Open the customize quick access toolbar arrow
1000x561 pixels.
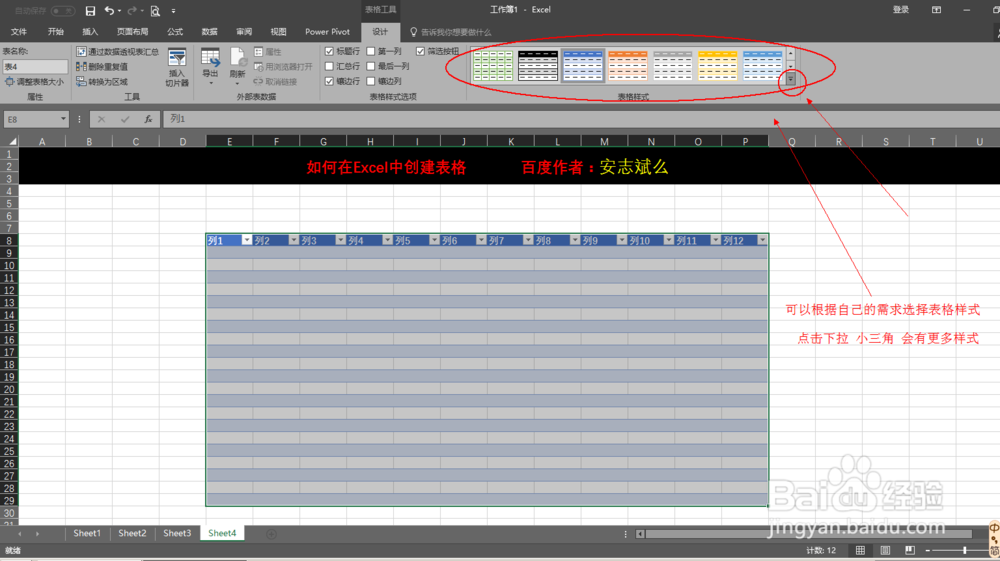[x=173, y=11]
